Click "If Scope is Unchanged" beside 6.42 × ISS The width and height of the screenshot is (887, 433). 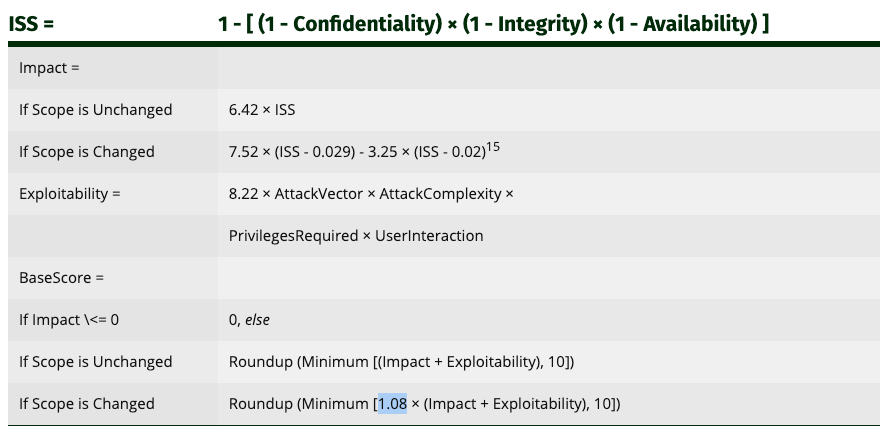pyautogui.click(x=96, y=110)
